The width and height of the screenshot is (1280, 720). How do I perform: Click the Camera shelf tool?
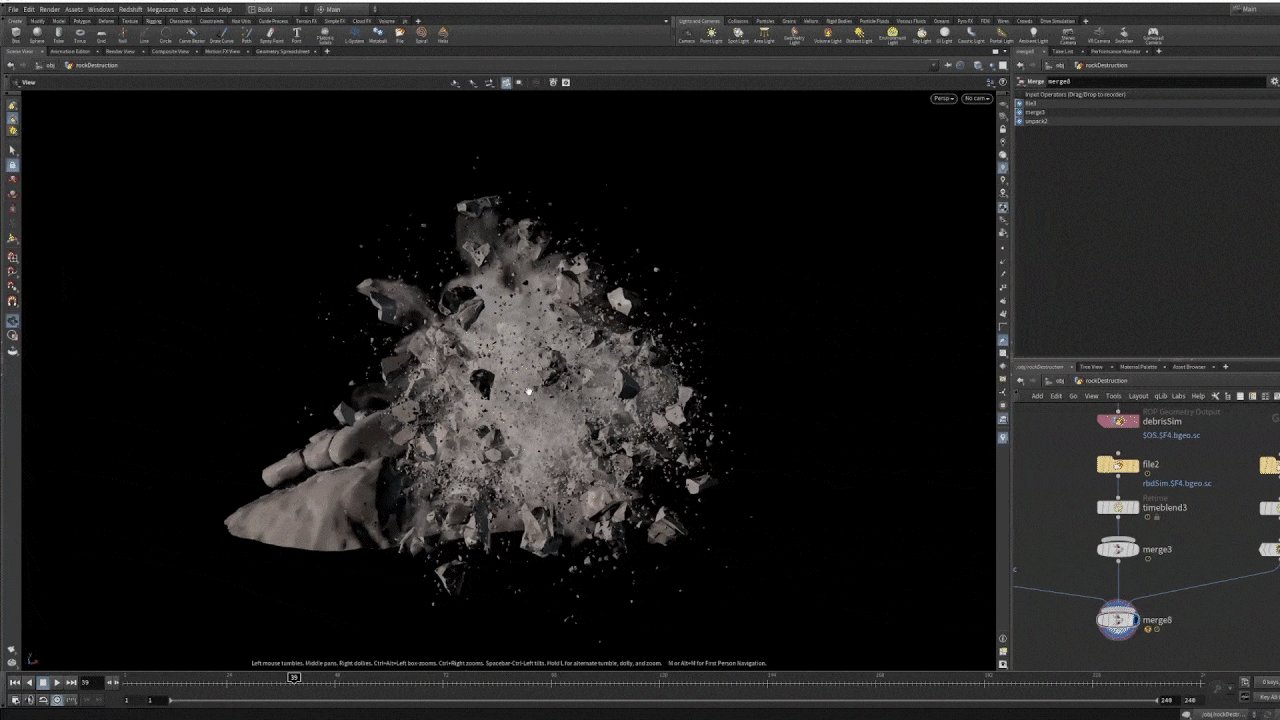click(687, 35)
